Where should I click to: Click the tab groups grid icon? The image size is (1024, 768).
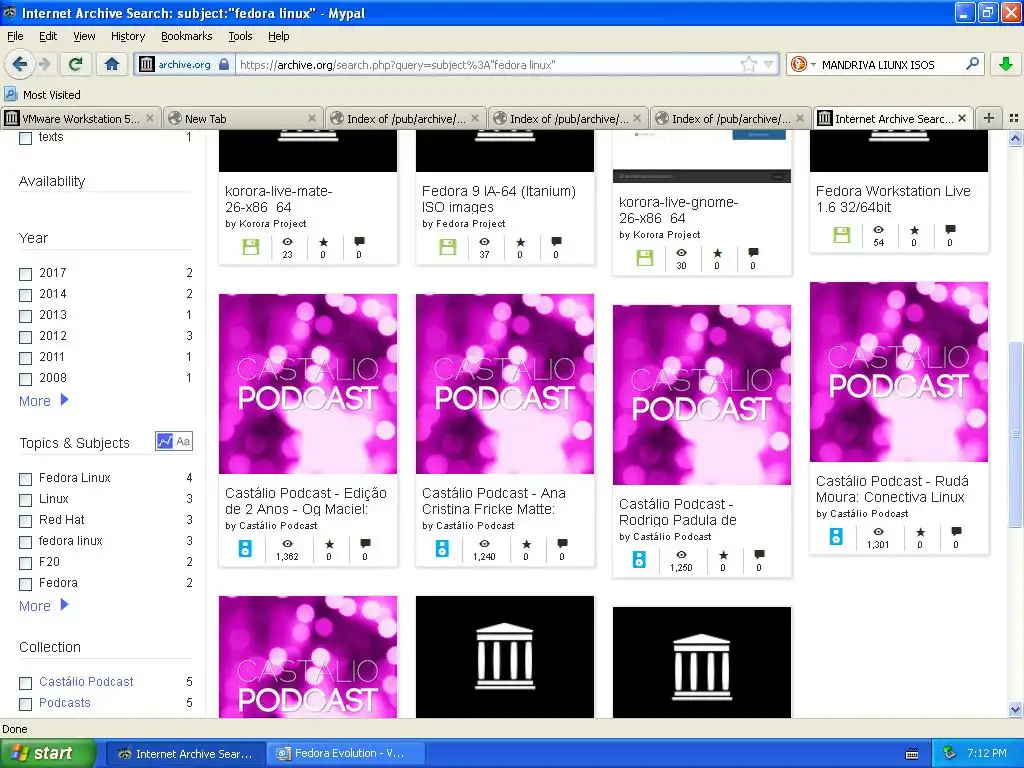[x=1014, y=118]
